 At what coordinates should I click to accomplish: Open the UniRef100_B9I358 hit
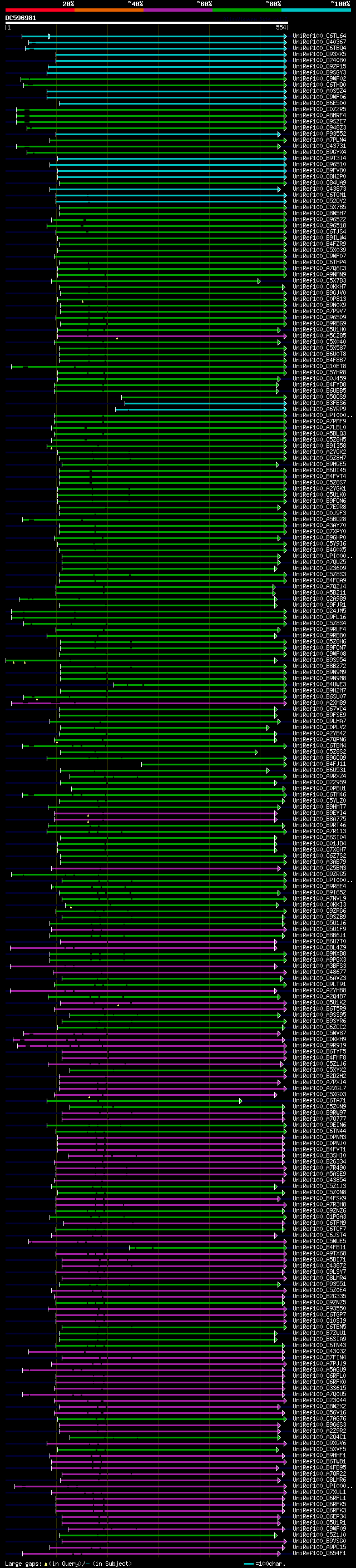[319, 446]
